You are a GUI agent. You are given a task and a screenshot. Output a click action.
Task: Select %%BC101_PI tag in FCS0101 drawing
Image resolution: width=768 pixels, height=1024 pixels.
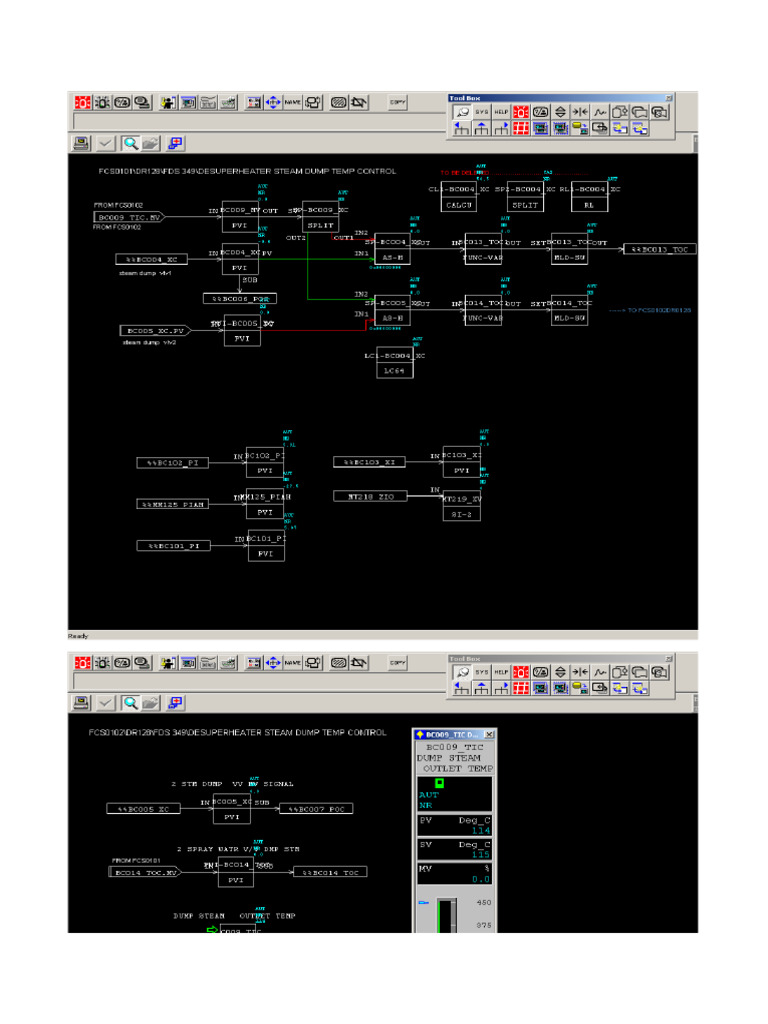[x=174, y=545]
